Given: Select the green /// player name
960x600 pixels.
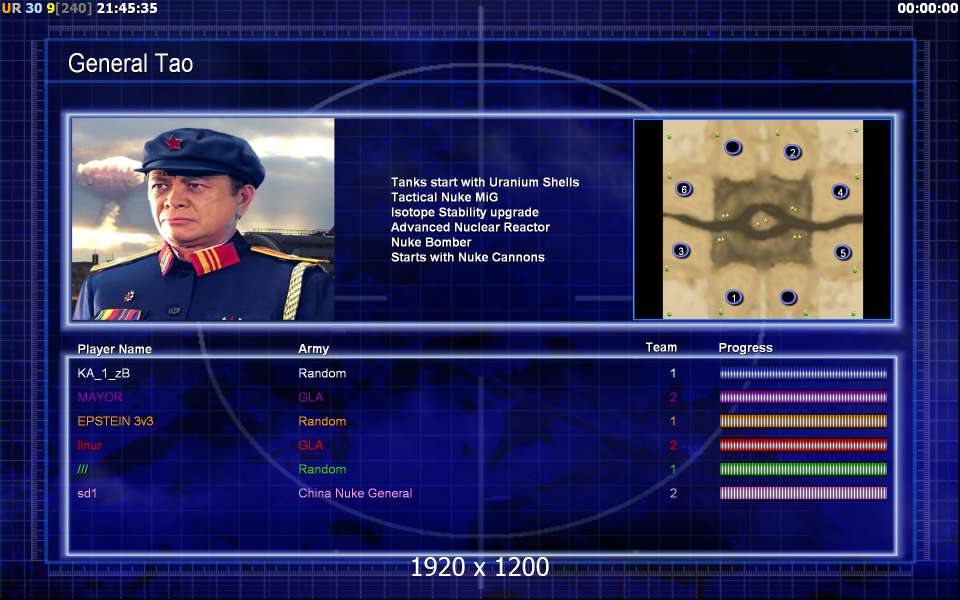Looking at the screenshot, I should point(83,470).
